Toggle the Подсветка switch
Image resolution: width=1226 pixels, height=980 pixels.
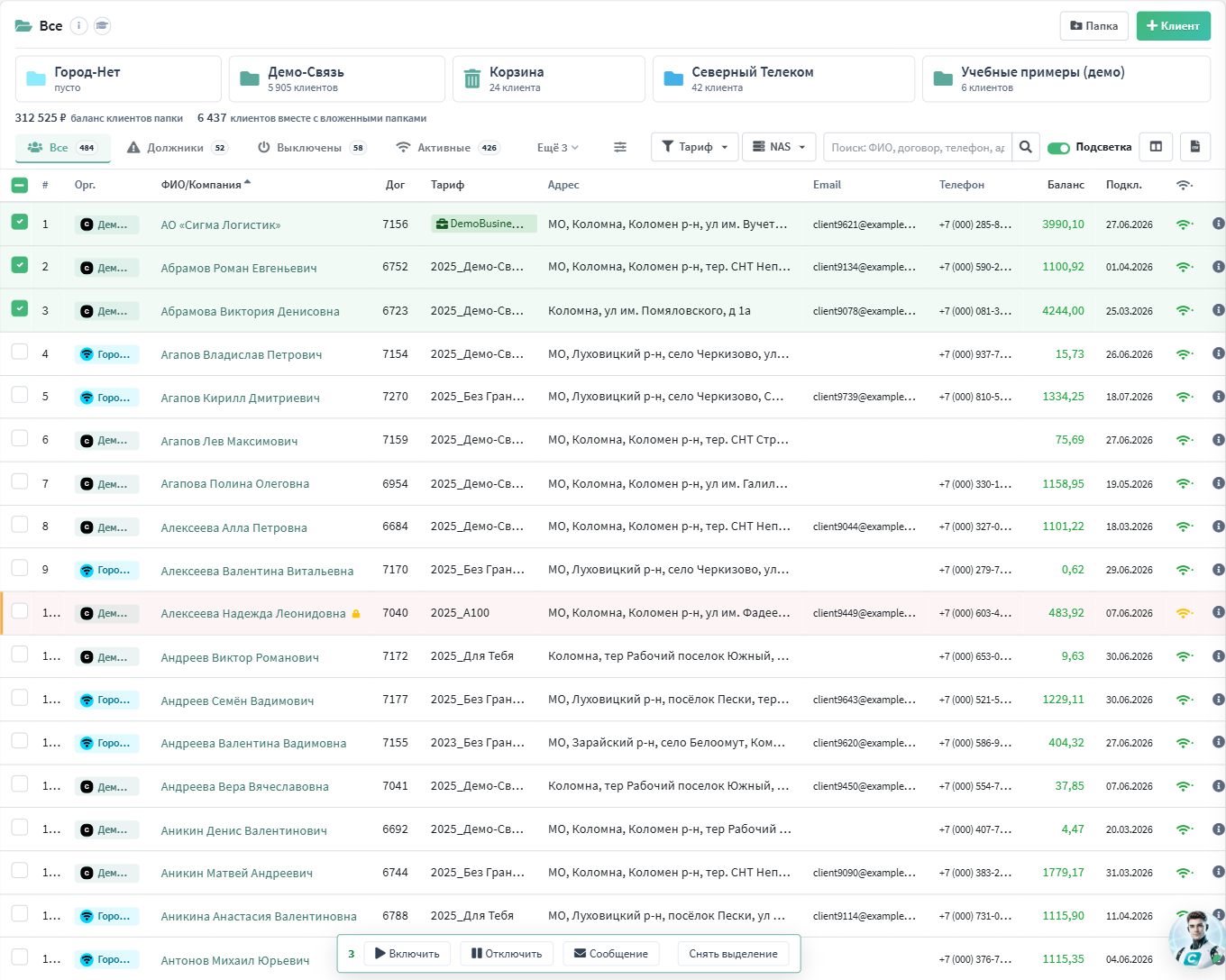click(x=1058, y=148)
